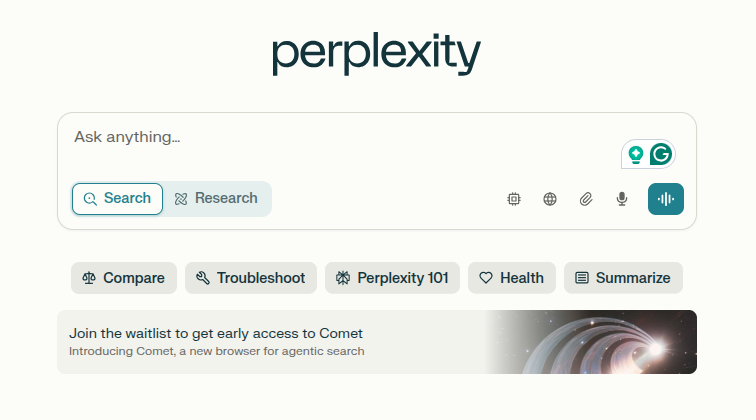Viewport: 756px width, 420px height.
Task: Choose the Troubleshoot suggestion chip
Action: pyautogui.click(x=251, y=278)
